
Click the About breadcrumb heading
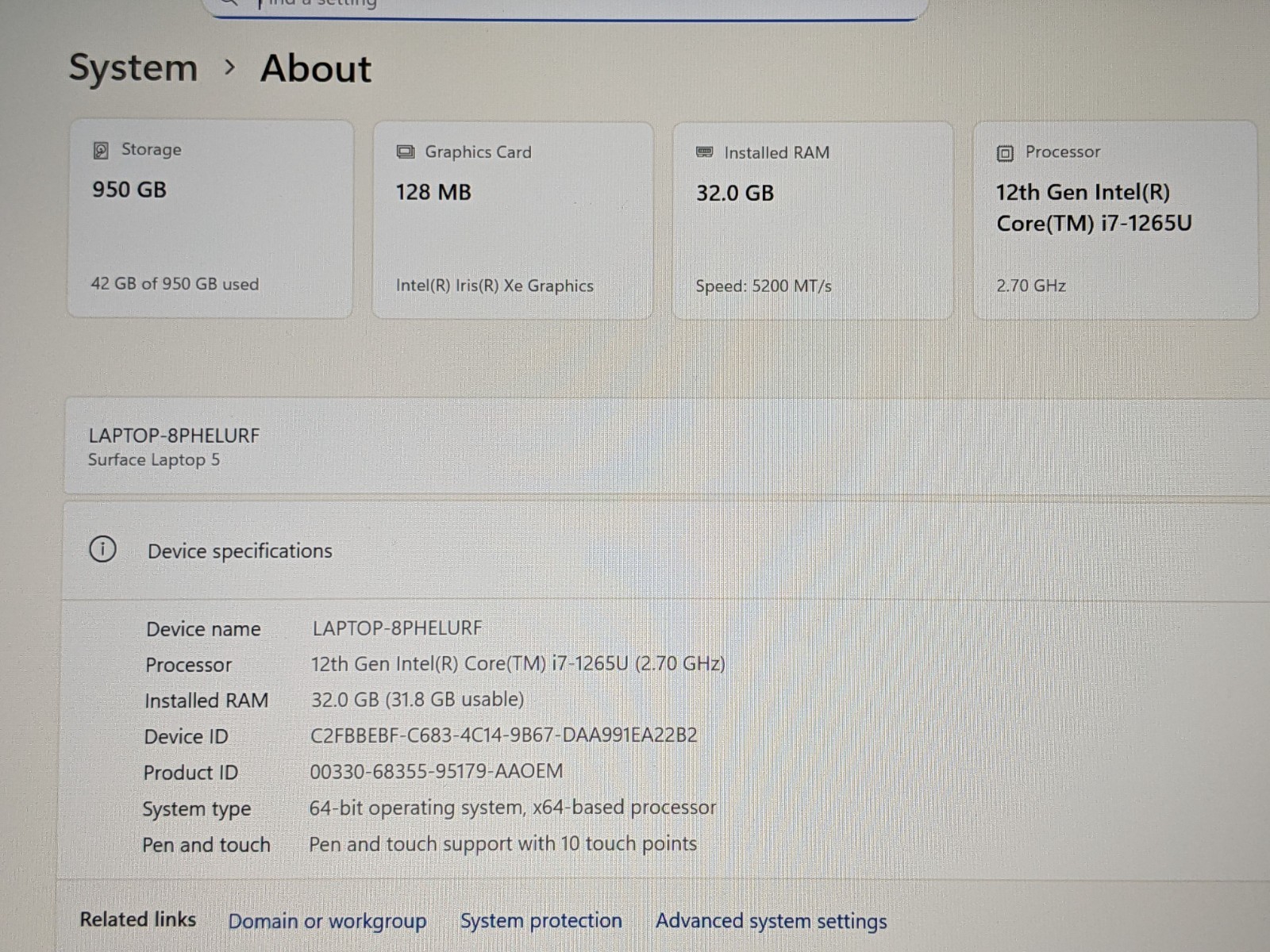[x=316, y=68]
